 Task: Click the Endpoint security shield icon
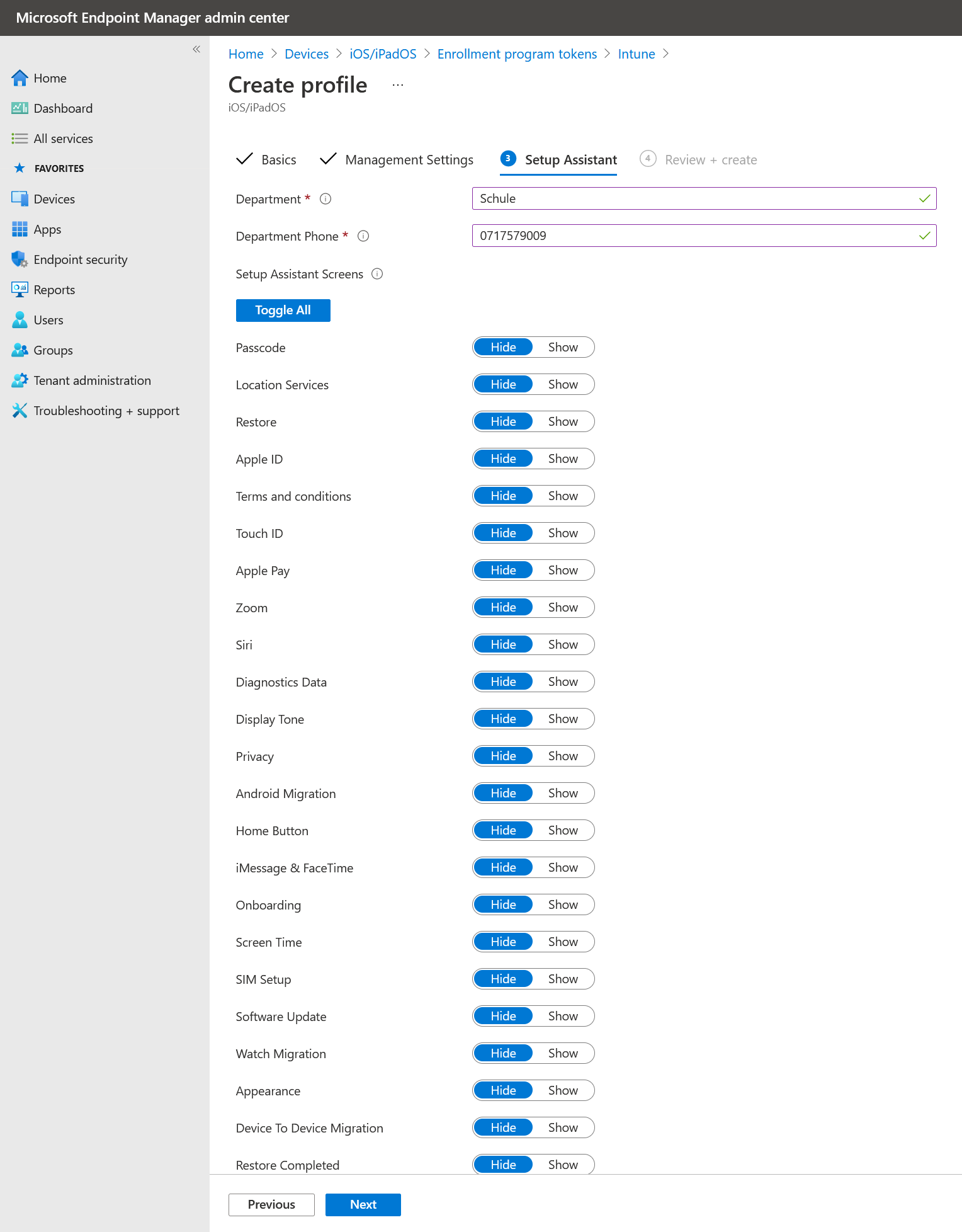(x=20, y=260)
